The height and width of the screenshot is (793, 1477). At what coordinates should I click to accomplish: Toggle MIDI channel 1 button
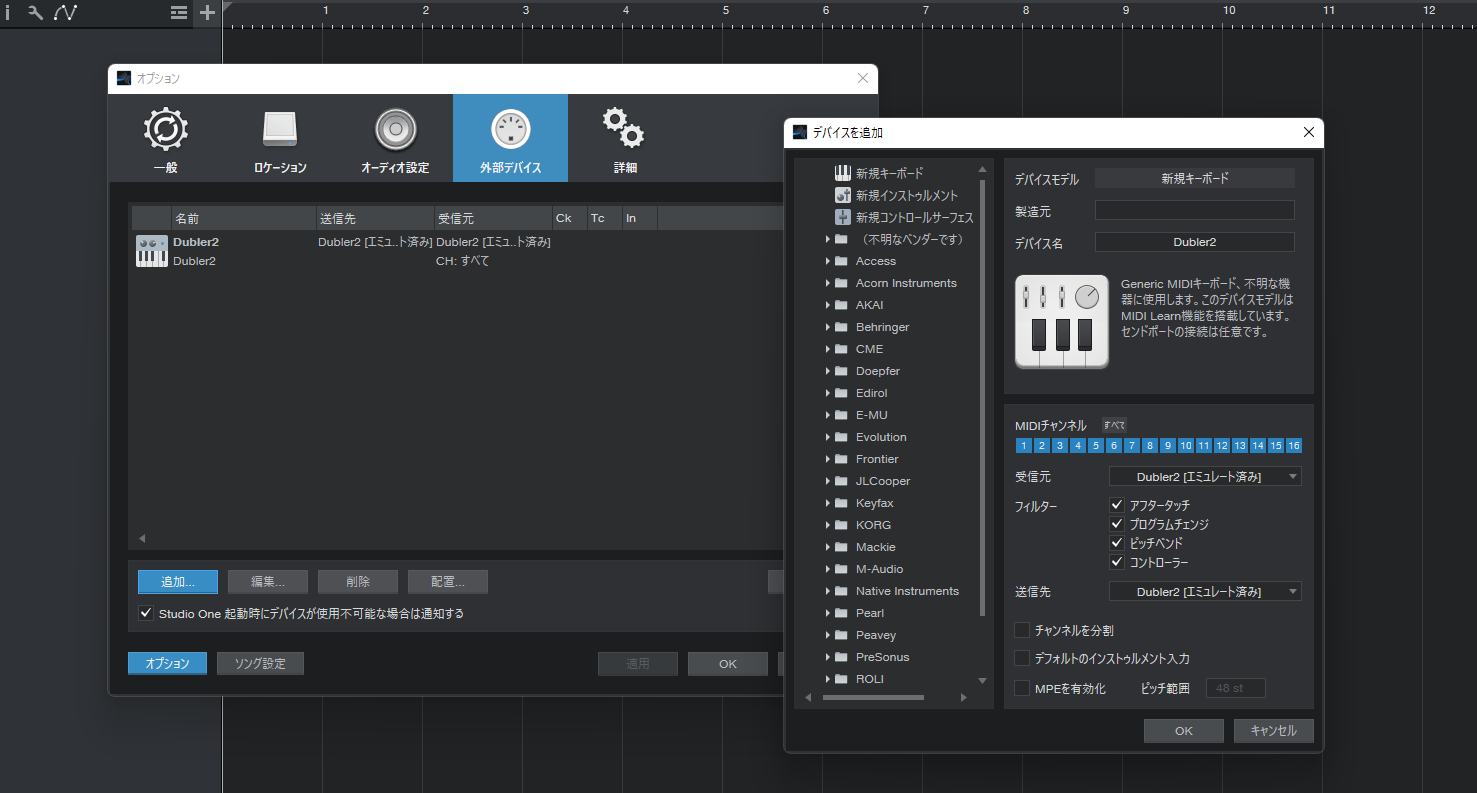1024,446
